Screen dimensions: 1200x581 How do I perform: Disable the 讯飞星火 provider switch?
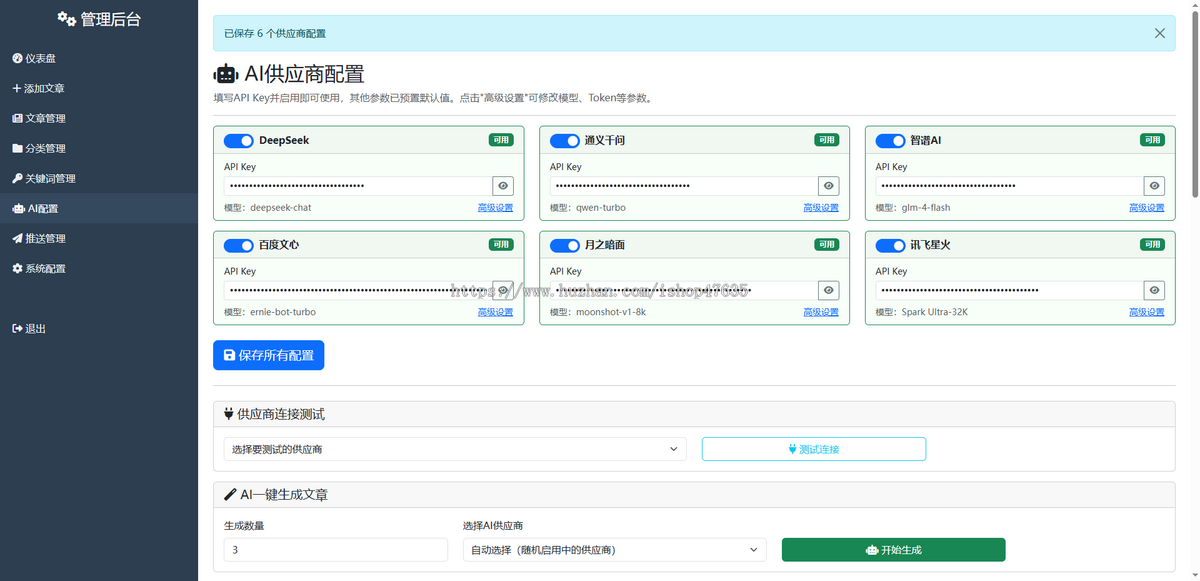(890, 245)
